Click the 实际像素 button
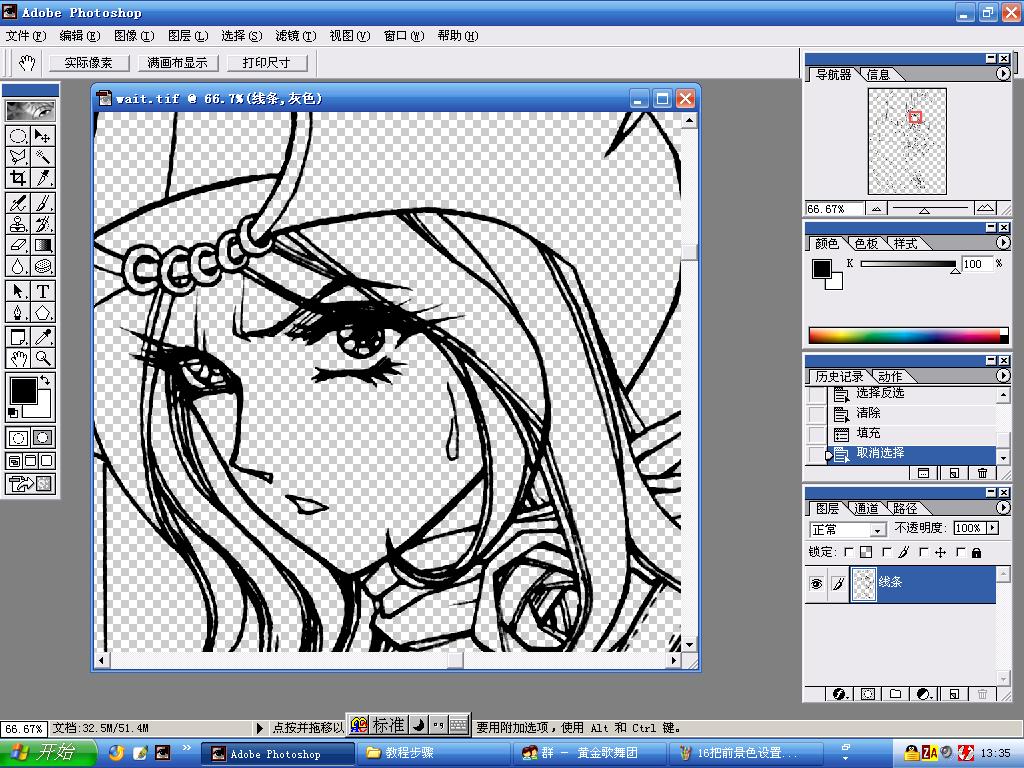The height and width of the screenshot is (768, 1024). click(88, 63)
